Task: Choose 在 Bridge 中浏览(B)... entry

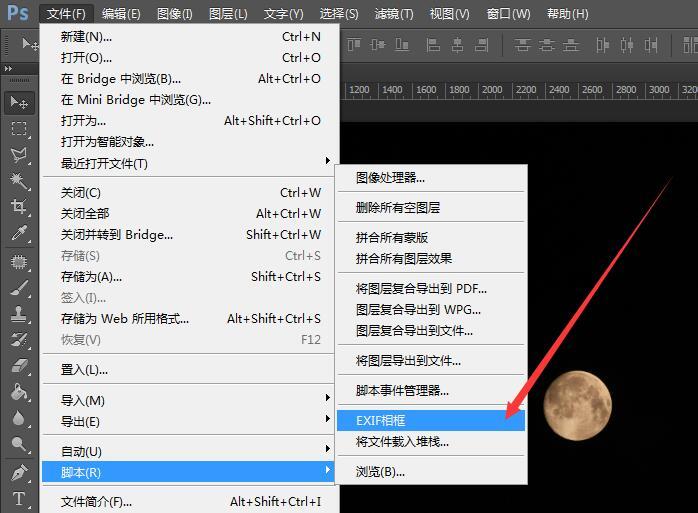Action: coord(188,78)
